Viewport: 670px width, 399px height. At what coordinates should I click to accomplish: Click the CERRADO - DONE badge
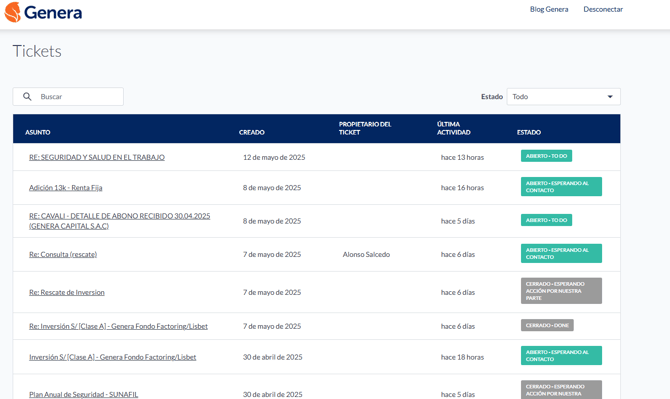click(x=547, y=325)
